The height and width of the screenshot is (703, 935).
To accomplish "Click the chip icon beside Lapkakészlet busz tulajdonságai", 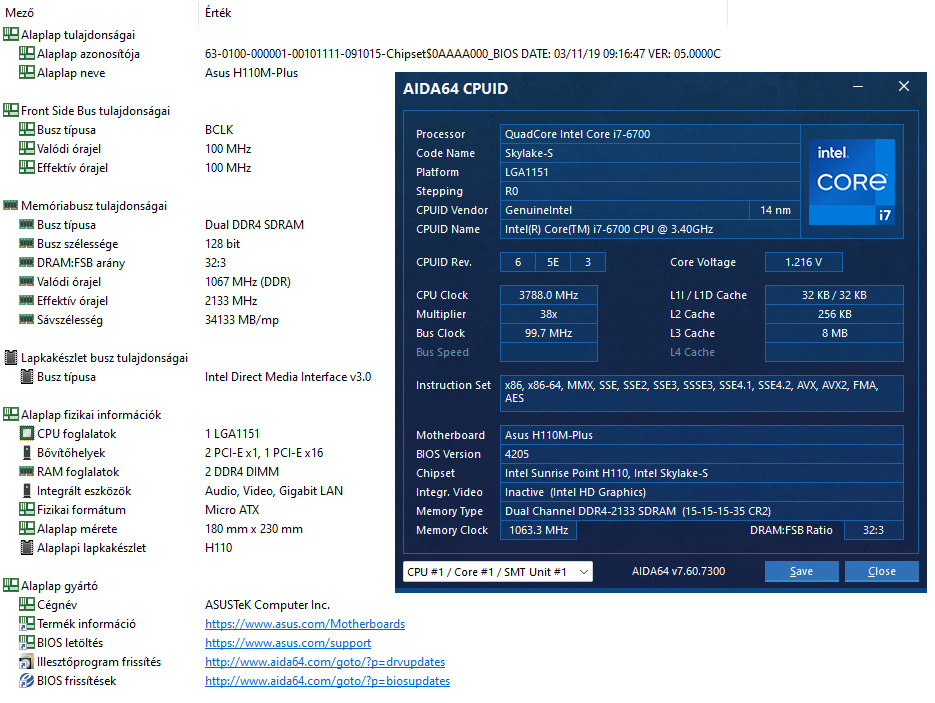I will (x=11, y=357).
